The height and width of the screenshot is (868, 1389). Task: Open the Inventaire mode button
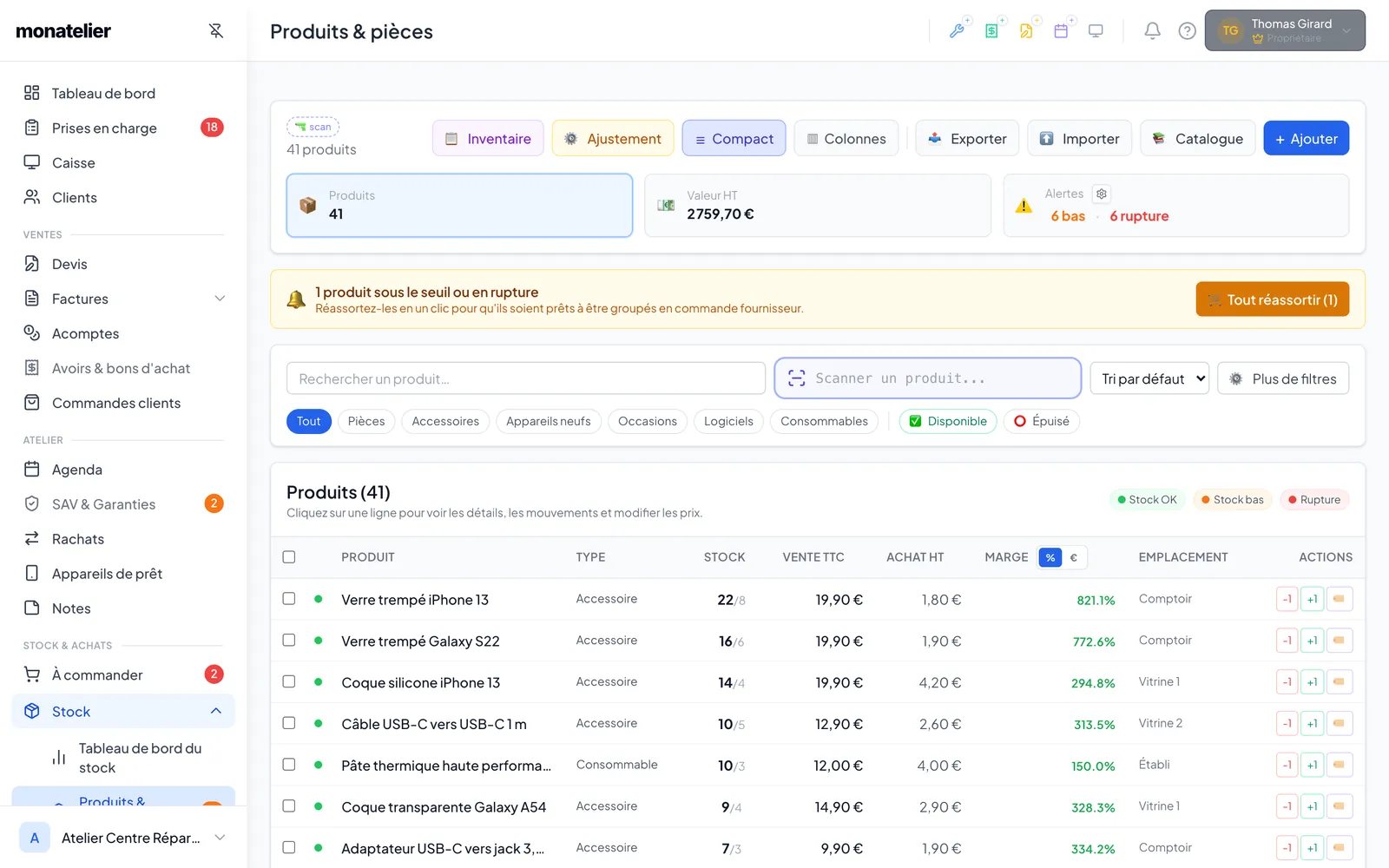click(488, 139)
